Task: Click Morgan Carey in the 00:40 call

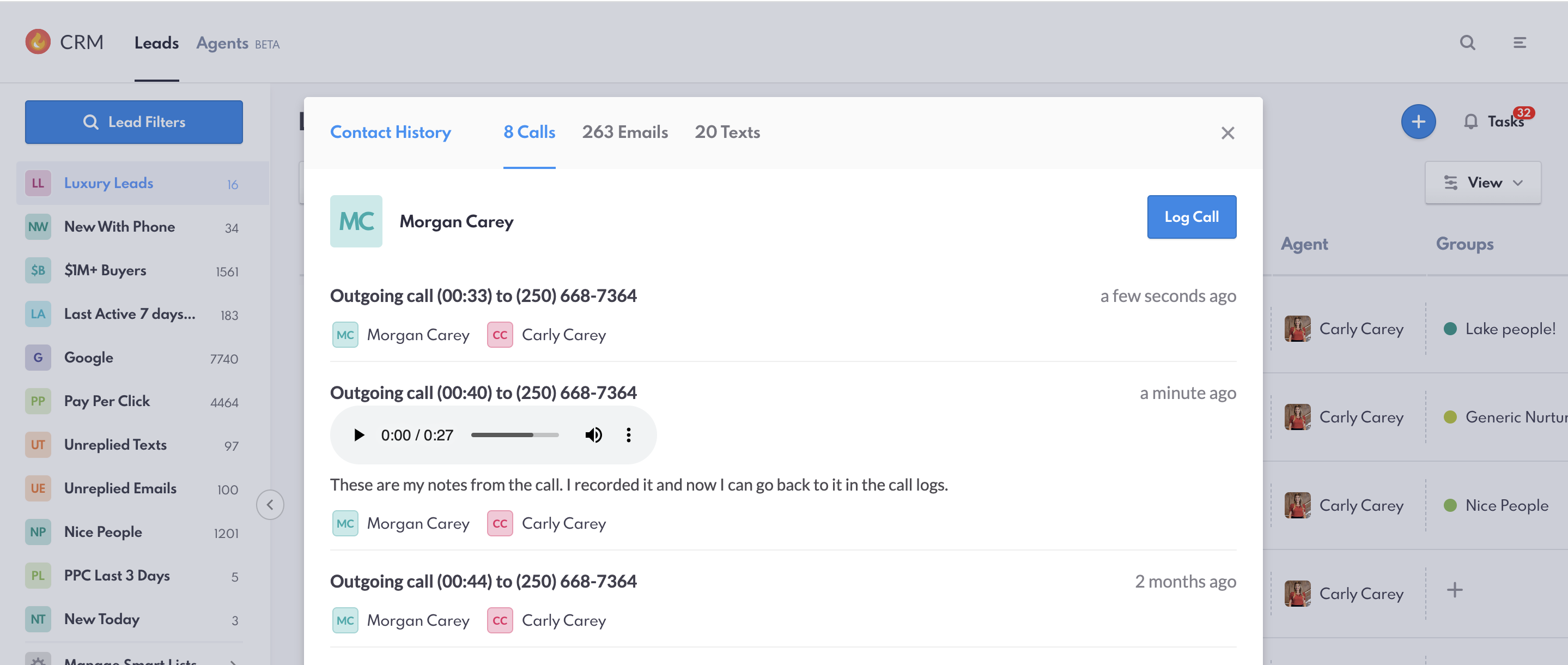Action: tap(400, 523)
